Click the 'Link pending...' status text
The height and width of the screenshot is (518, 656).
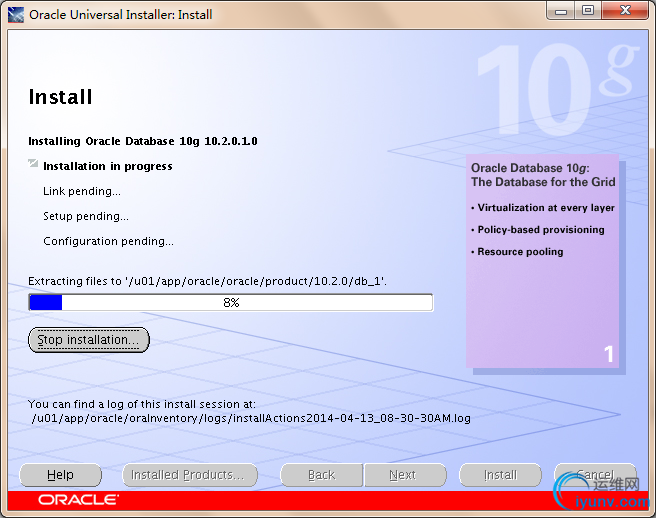(82, 191)
